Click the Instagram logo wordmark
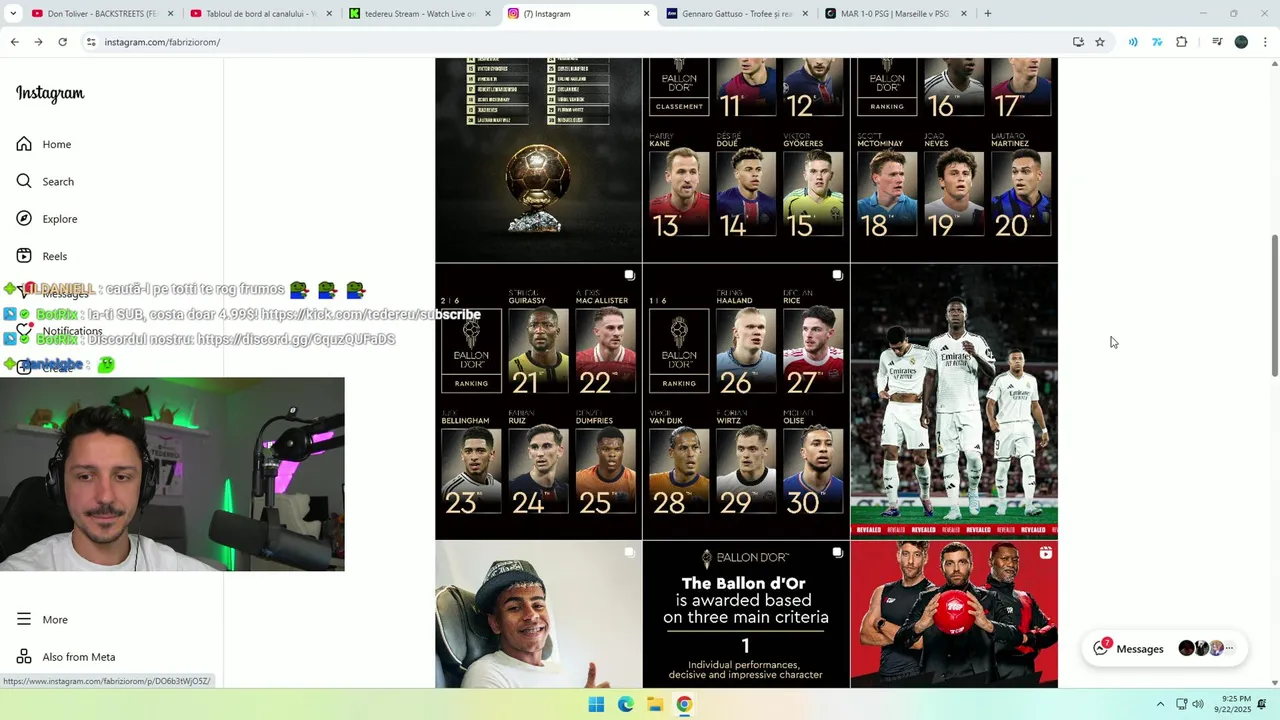Screen dimensions: 1280x720 click(50, 94)
